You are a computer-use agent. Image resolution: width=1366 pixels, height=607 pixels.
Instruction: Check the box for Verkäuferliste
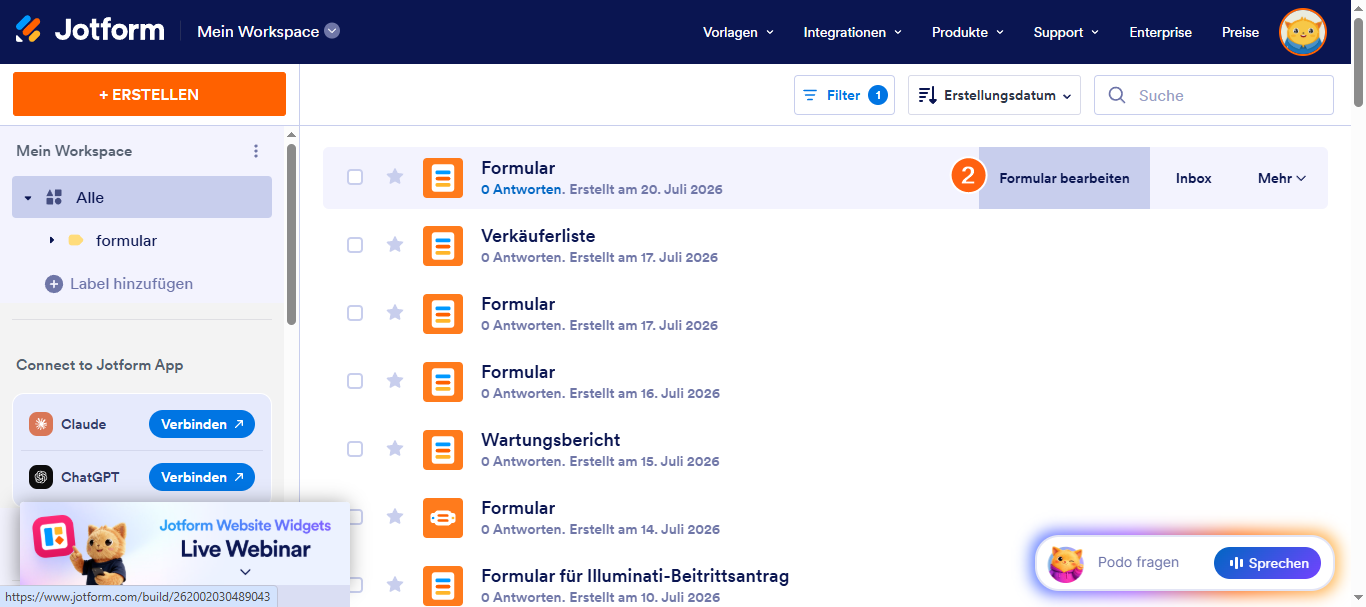coord(355,245)
